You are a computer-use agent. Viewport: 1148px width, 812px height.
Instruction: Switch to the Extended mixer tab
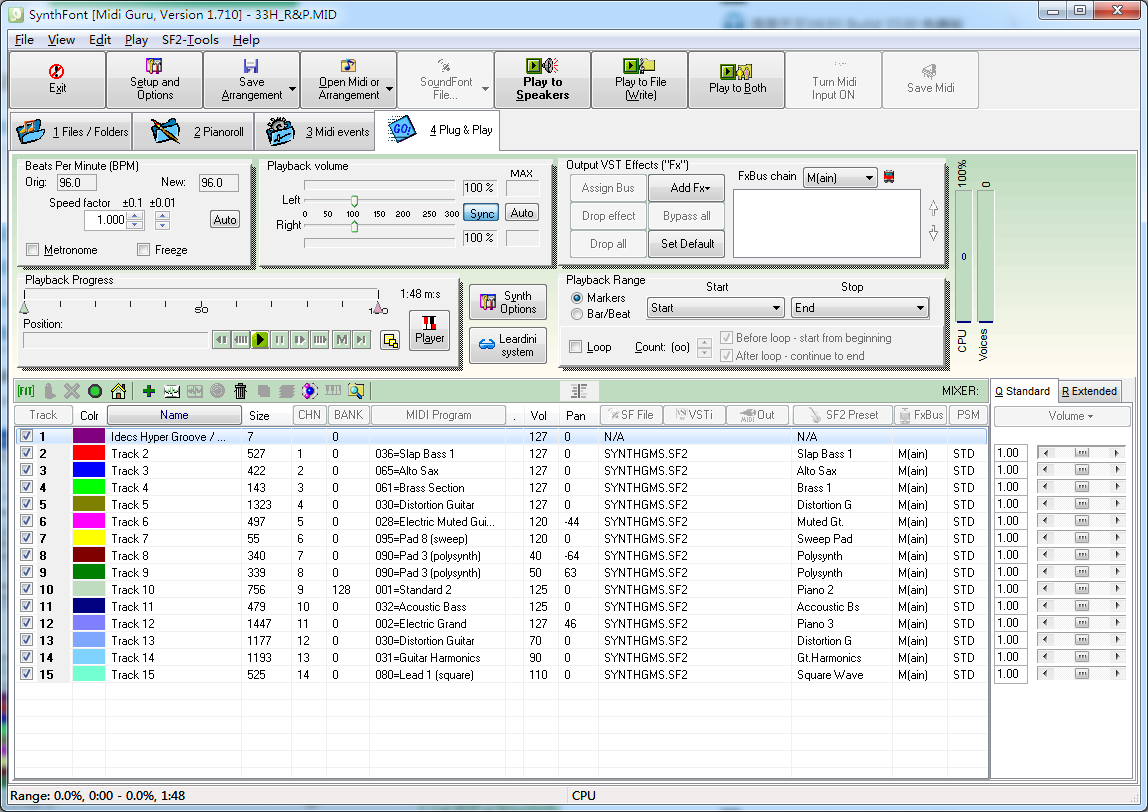pos(1089,391)
